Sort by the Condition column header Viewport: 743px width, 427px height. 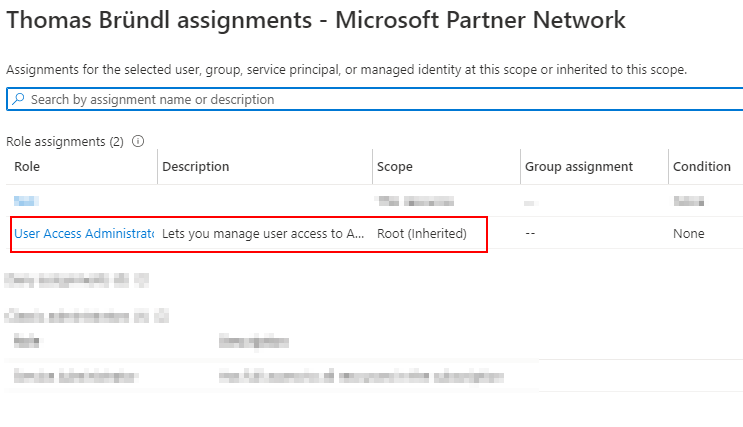click(x=702, y=166)
